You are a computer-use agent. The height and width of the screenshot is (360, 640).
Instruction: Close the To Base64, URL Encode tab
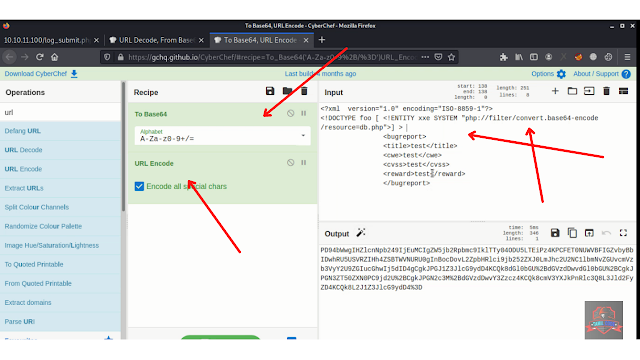pos(306,40)
